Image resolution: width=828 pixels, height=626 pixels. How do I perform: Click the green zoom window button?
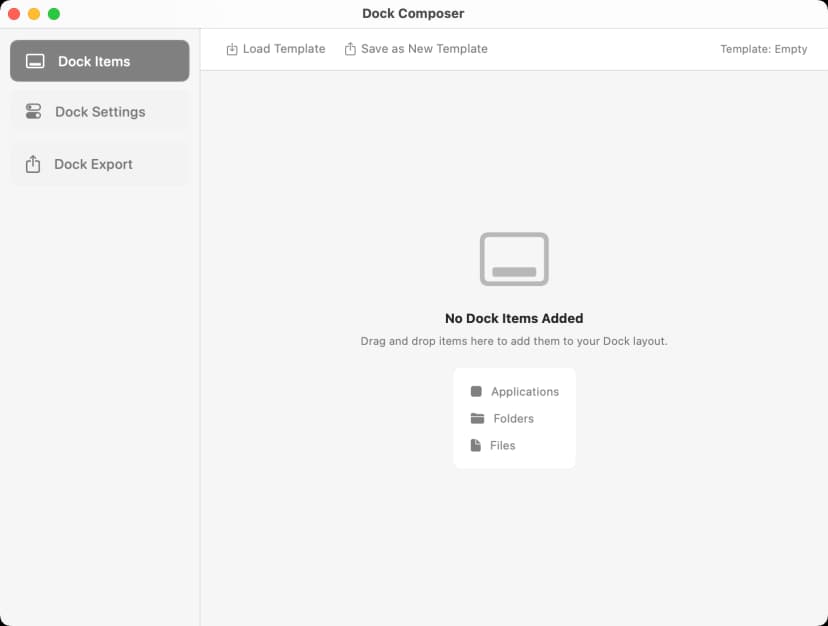coord(54,14)
